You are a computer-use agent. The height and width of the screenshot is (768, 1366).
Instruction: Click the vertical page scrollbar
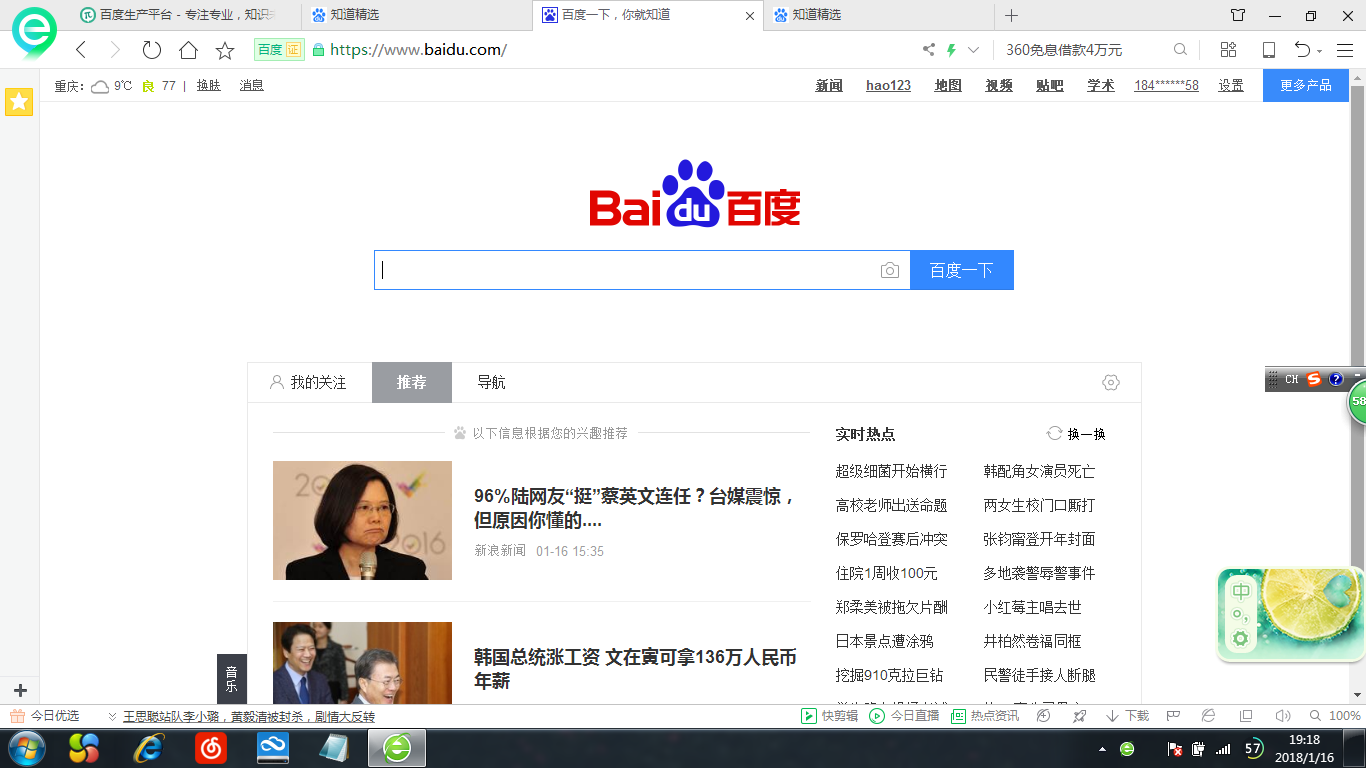tap(1358, 385)
